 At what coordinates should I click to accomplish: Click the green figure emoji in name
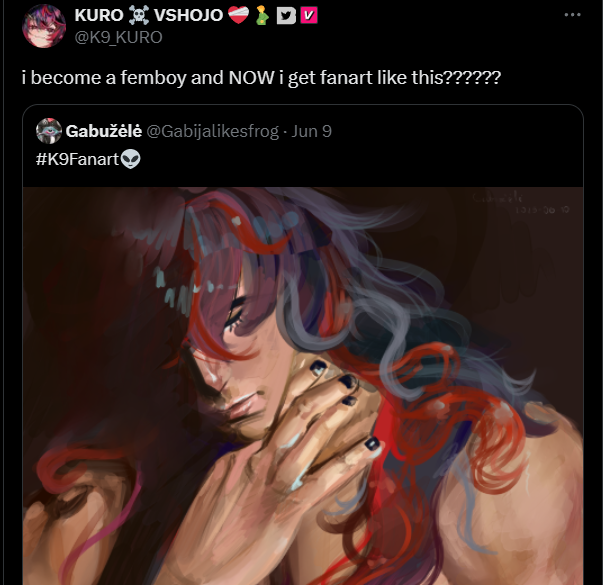(x=262, y=16)
